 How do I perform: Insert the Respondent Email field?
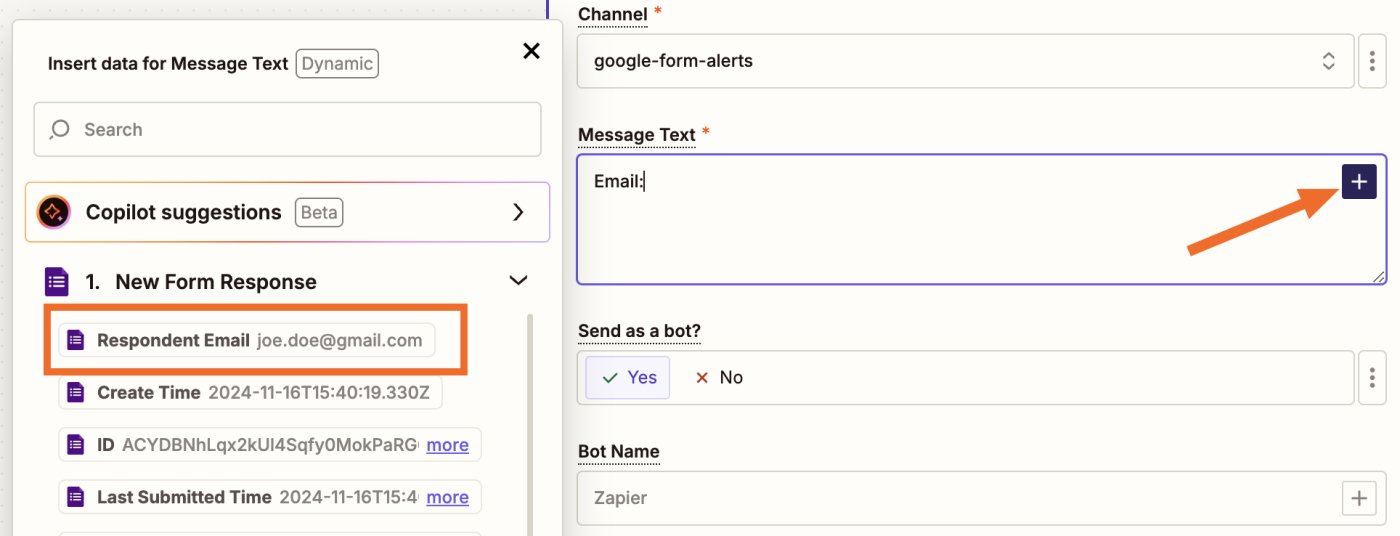pyautogui.click(x=247, y=341)
